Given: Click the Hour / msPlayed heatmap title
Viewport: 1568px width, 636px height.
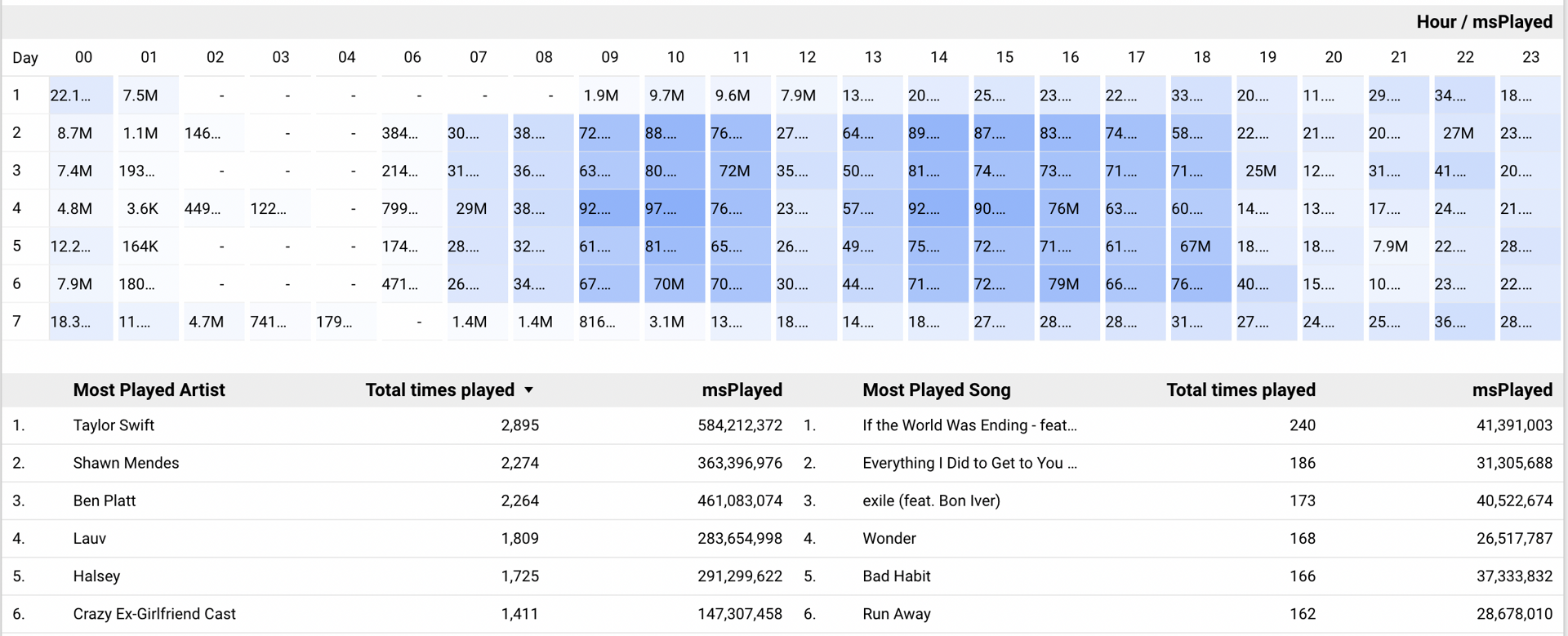Looking at the screenshot, I should coord(1484,22).
